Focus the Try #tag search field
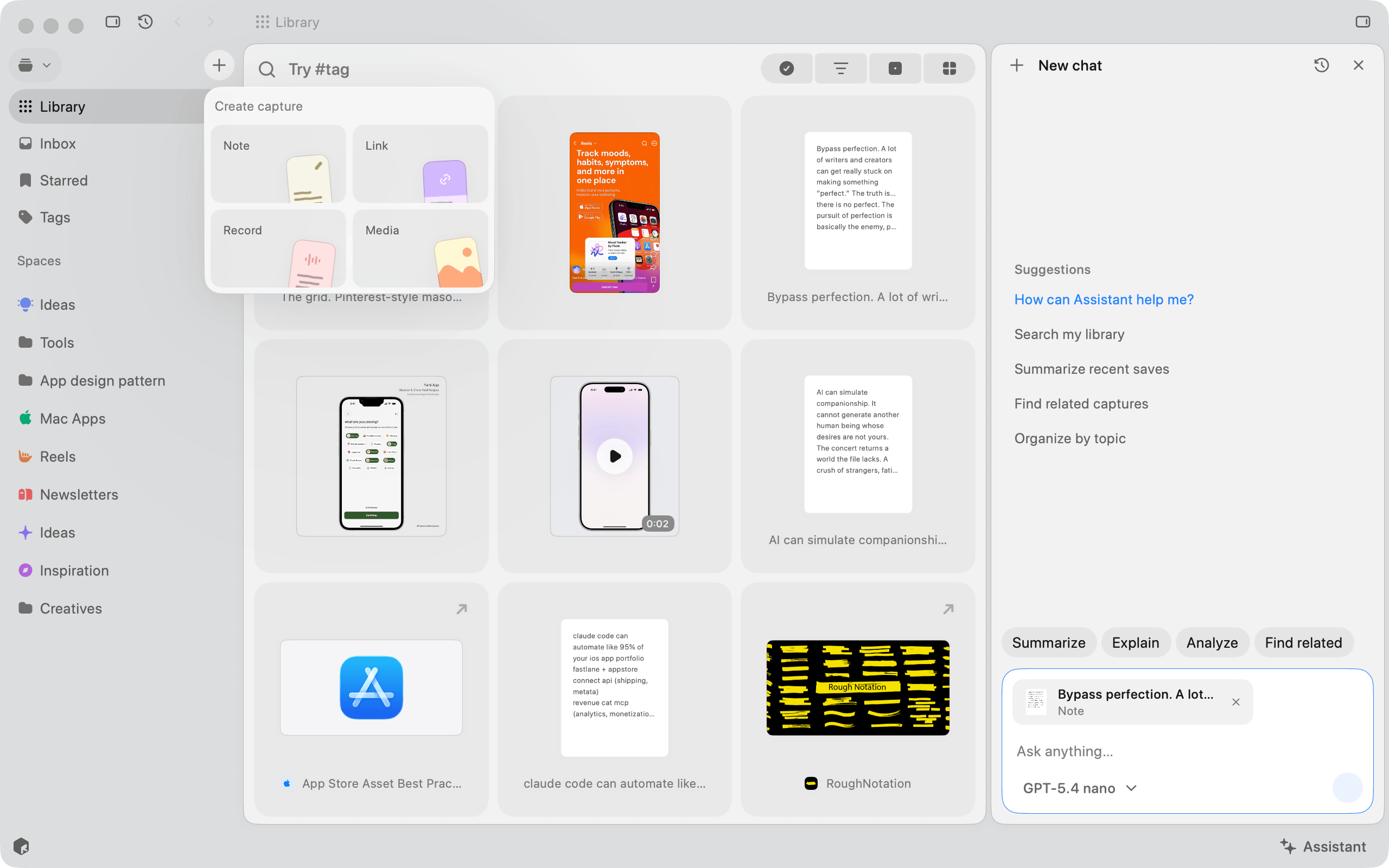Viewport: 1389px width, 868px height. pyautogui.click(x=505, y=69)
